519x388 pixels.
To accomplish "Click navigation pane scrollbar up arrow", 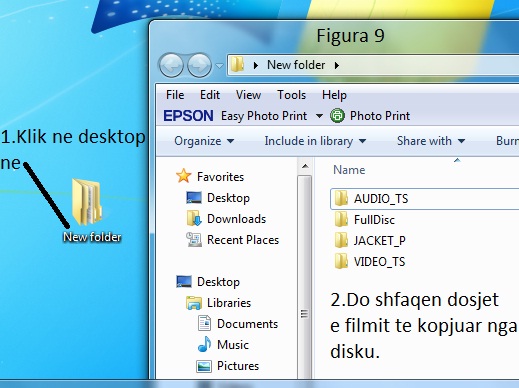I will pyautogui.click(x=305, y=166).
